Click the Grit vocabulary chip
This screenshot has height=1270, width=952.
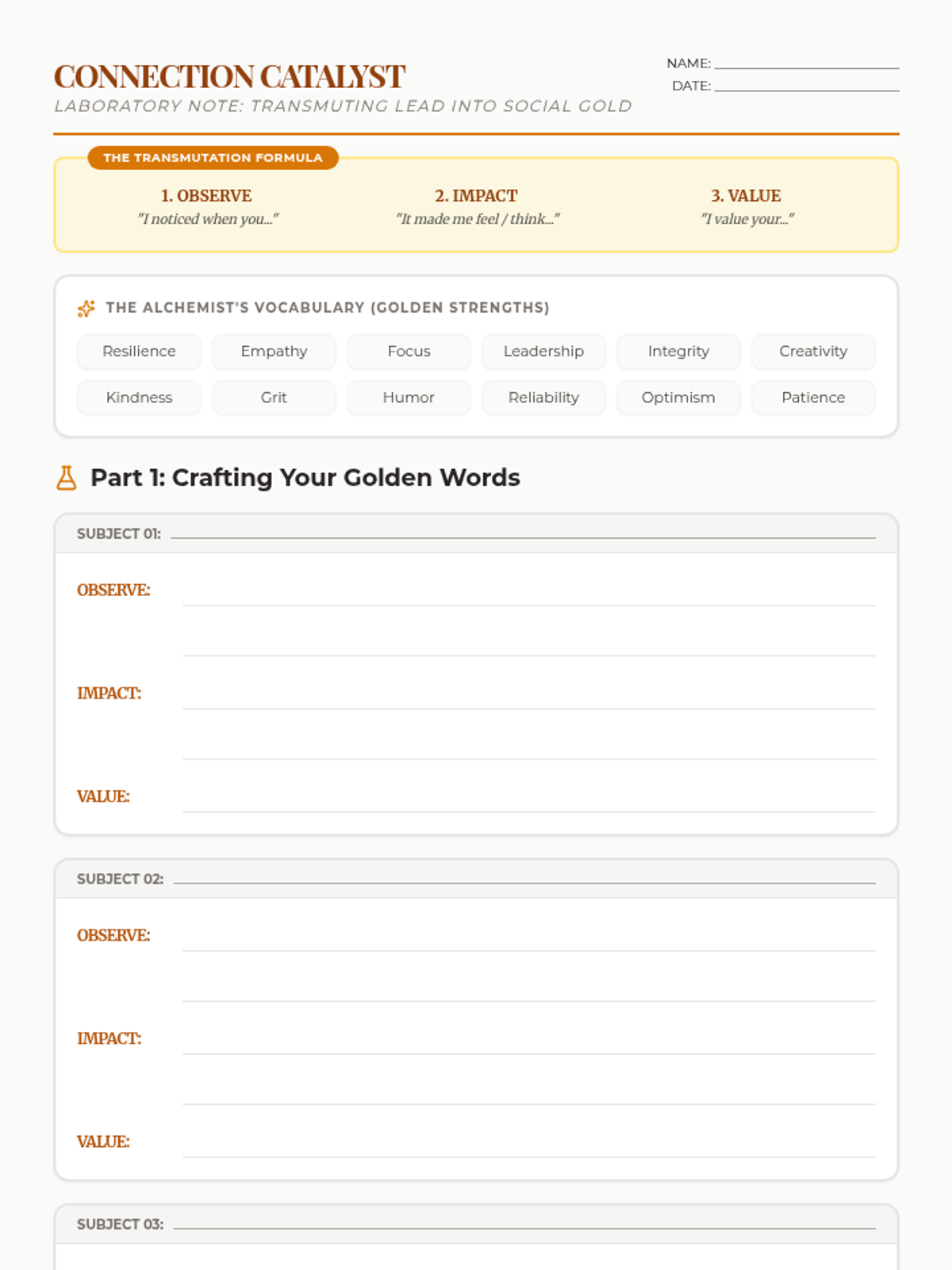(274, 398)
